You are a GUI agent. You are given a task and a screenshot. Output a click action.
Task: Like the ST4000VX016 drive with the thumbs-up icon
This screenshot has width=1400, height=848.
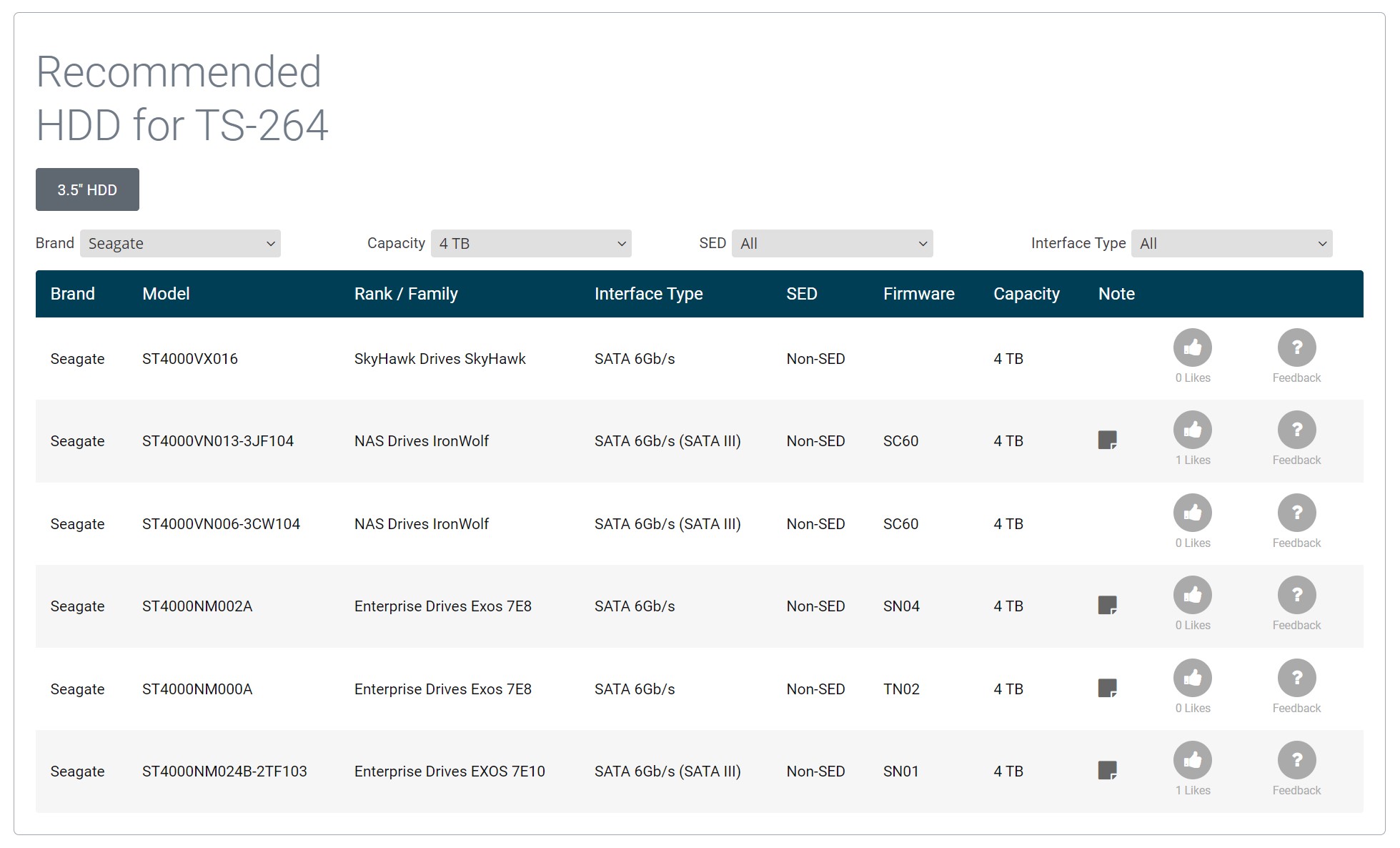coord(1192,347)
